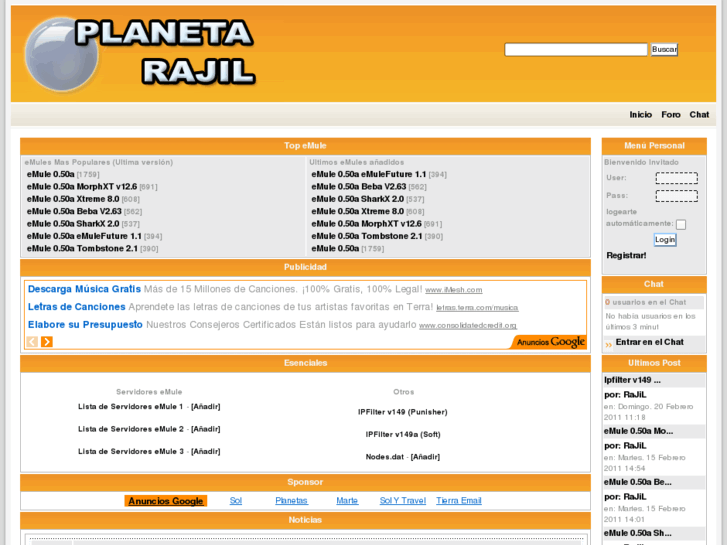Go to previous ad page arrow
The width and height of the screenshot is (727, 545).
(32, 342)
